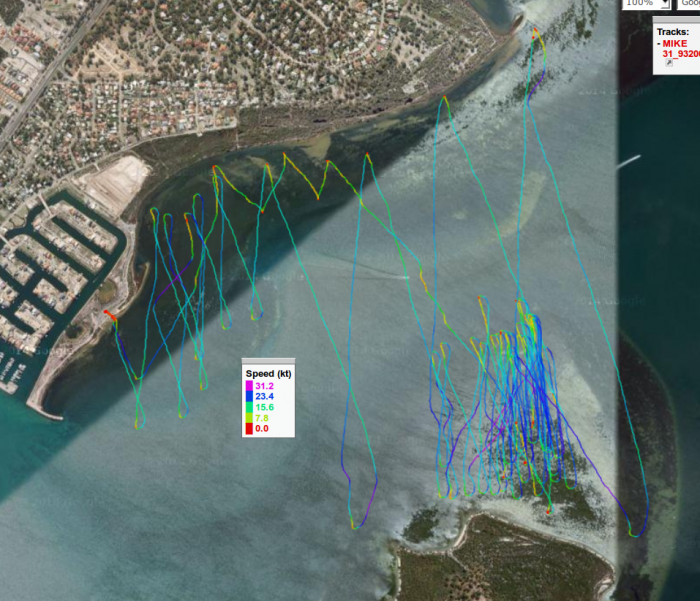Screen dimensions: 700x601
Task: Select the yellow-green 7.8 speed swatch
Action: 249,418
